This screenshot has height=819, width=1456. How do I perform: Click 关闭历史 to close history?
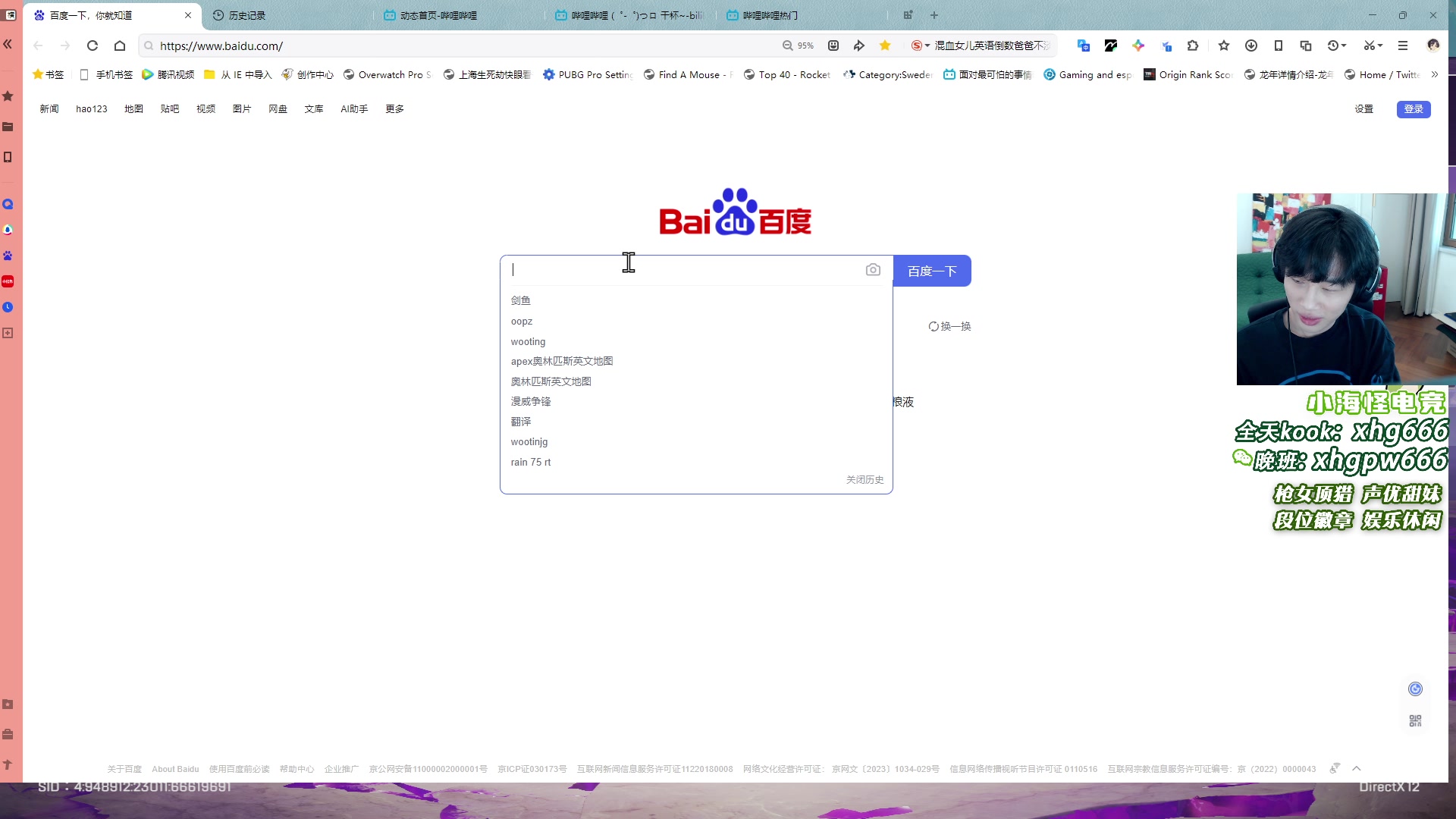coord(864,480)
